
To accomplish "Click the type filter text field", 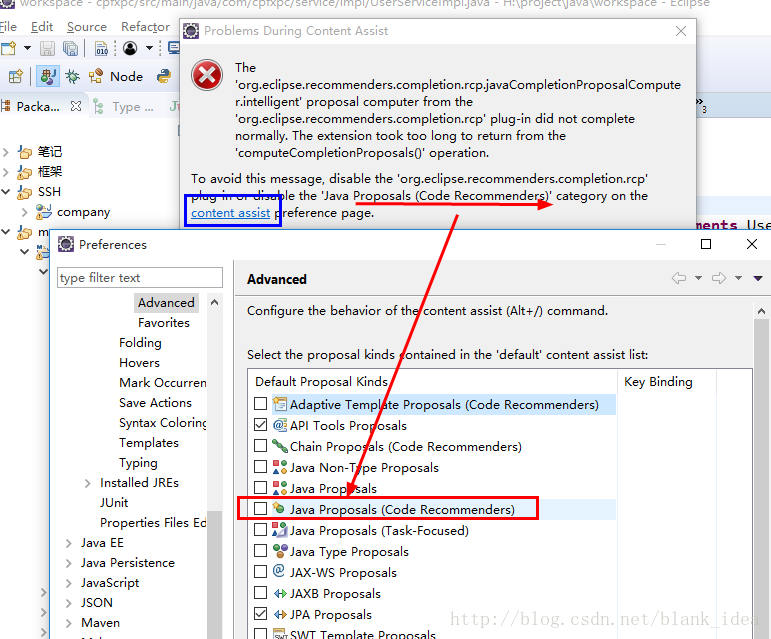I will coord(140,278).
